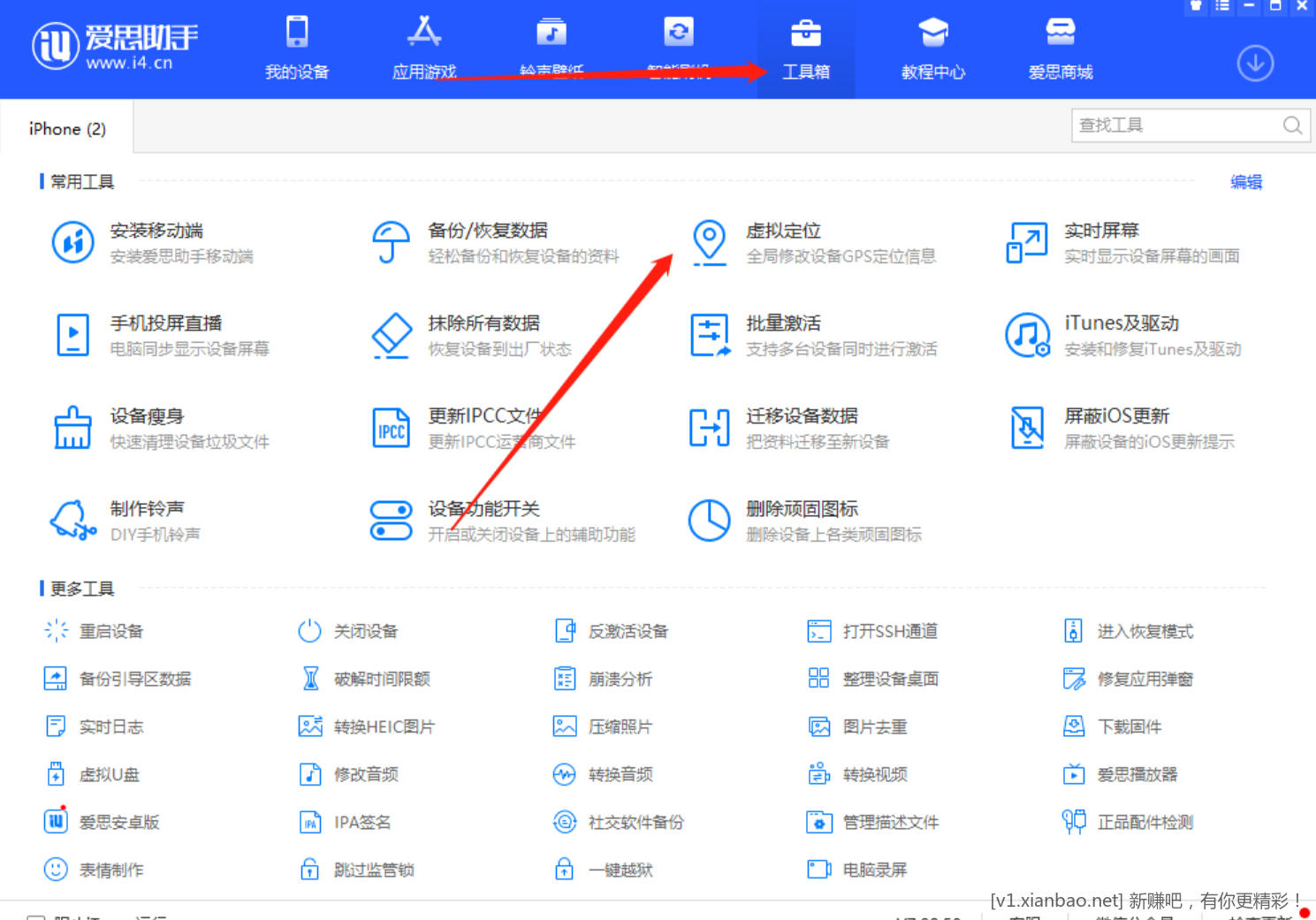
Task: Open 应用游戏 section
Action: click(x=424, y=48)
